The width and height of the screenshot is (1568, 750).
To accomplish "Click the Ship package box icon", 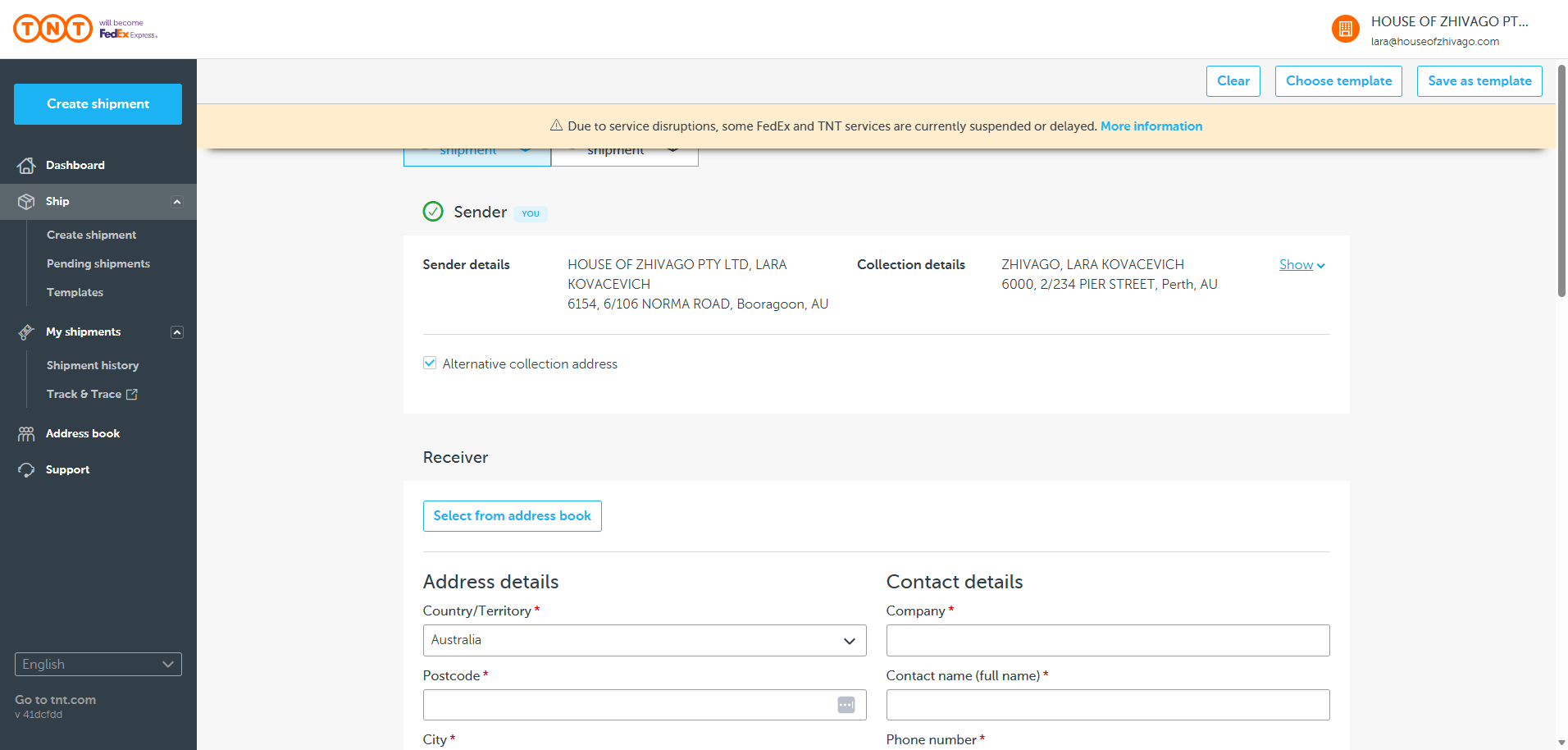I will tap(26, 202).
